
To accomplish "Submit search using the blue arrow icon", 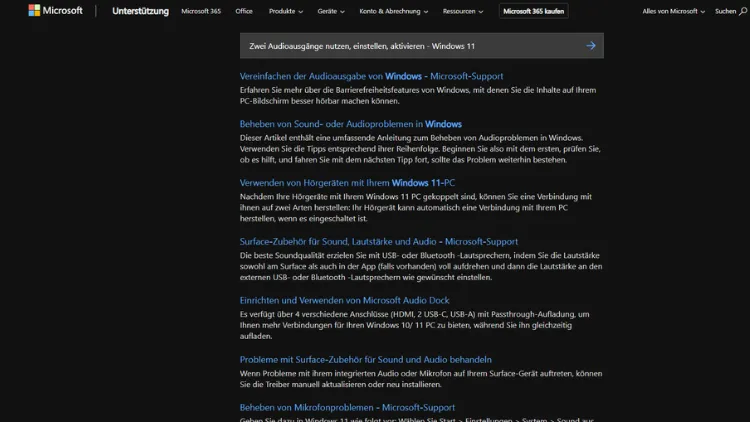I will 591,46.
